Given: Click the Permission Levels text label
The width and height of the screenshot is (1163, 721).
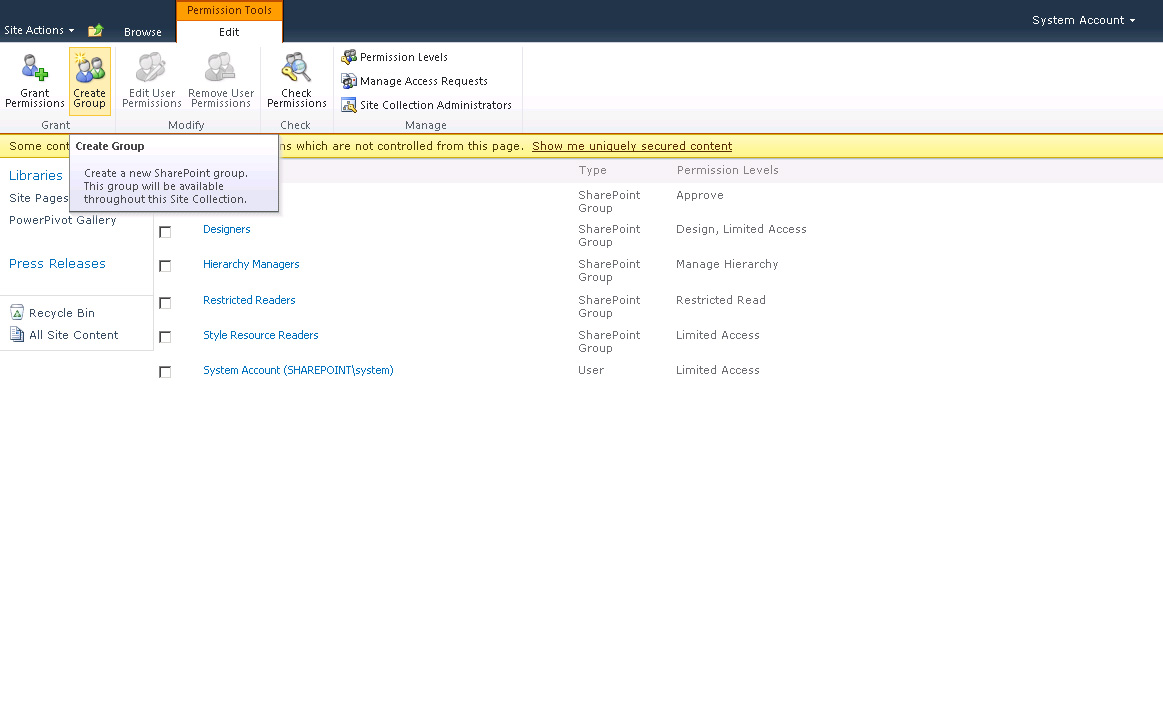Looking at the screenshot, I should coord(403,57).
